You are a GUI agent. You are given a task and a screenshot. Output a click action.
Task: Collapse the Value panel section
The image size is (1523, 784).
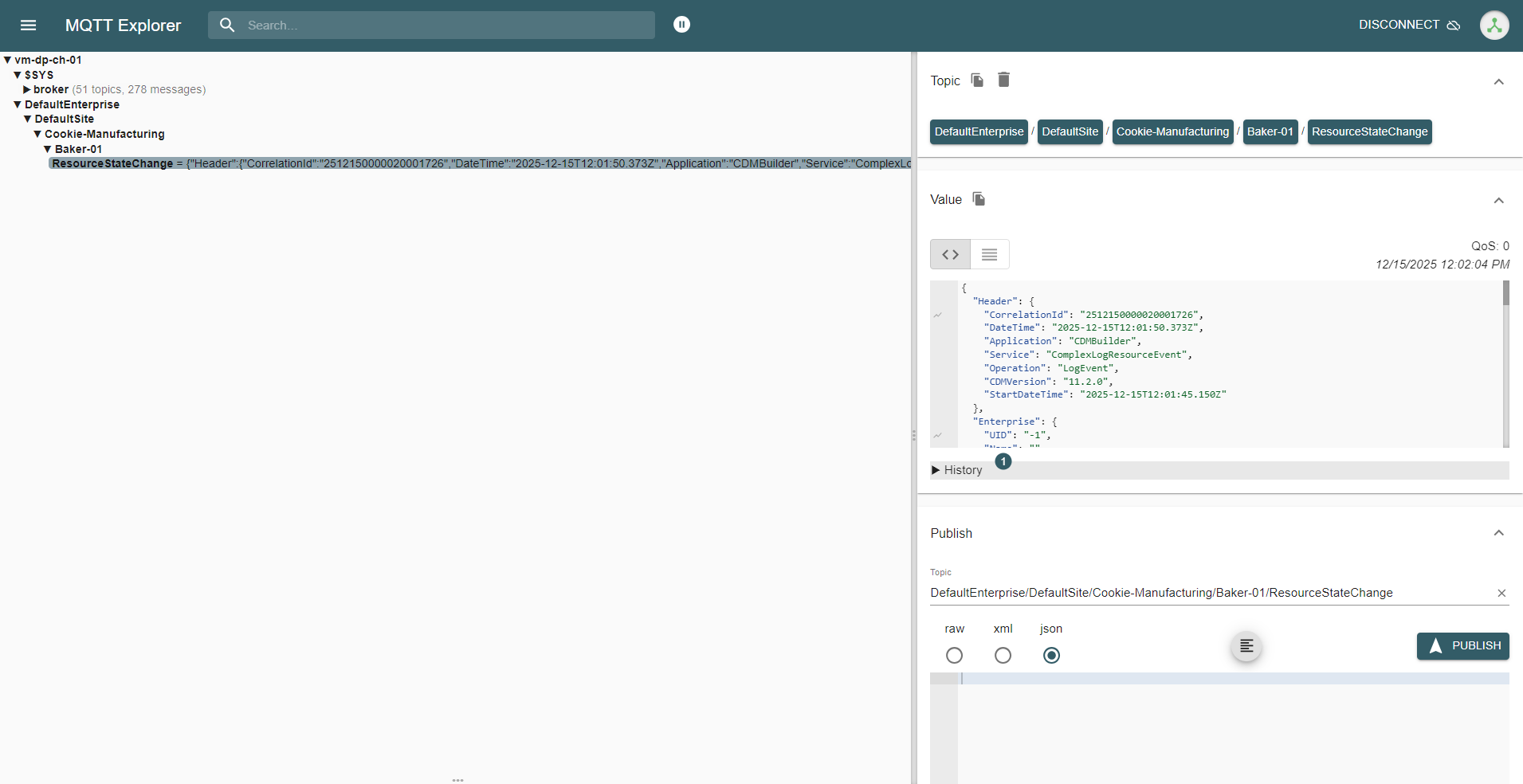click(x=1498, y=200)
